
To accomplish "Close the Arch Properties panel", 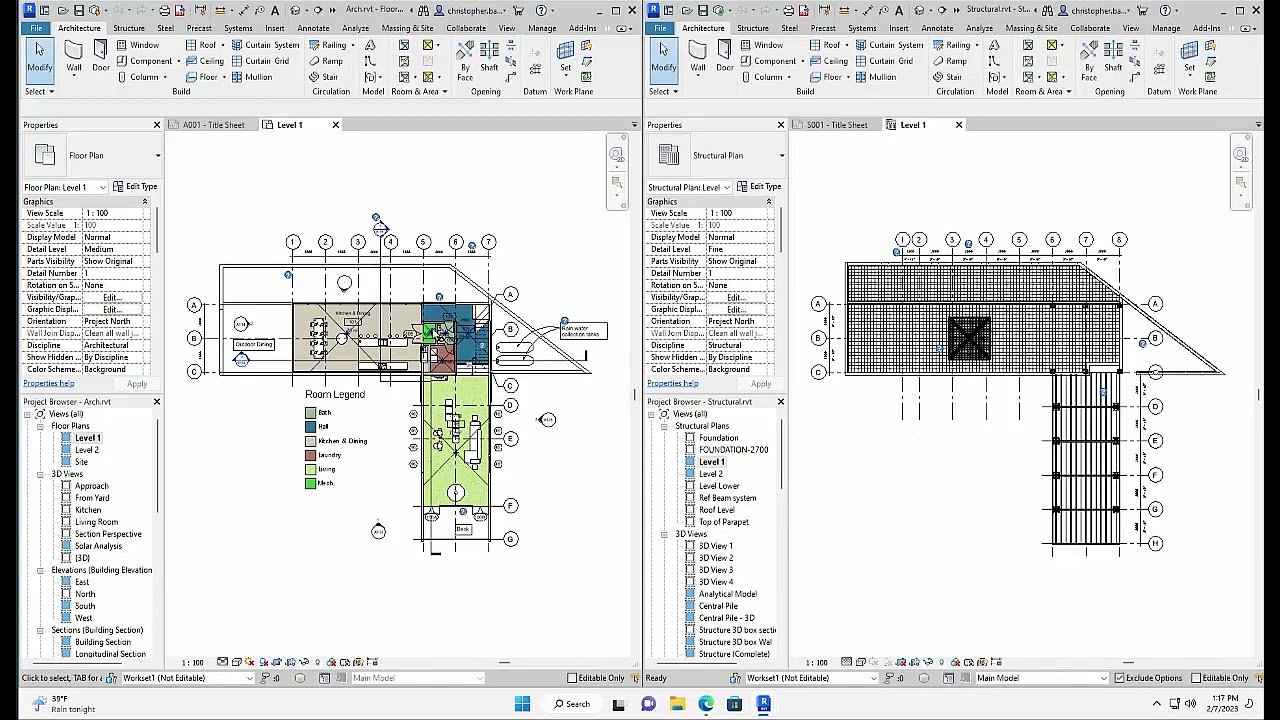I will (156, 125).
